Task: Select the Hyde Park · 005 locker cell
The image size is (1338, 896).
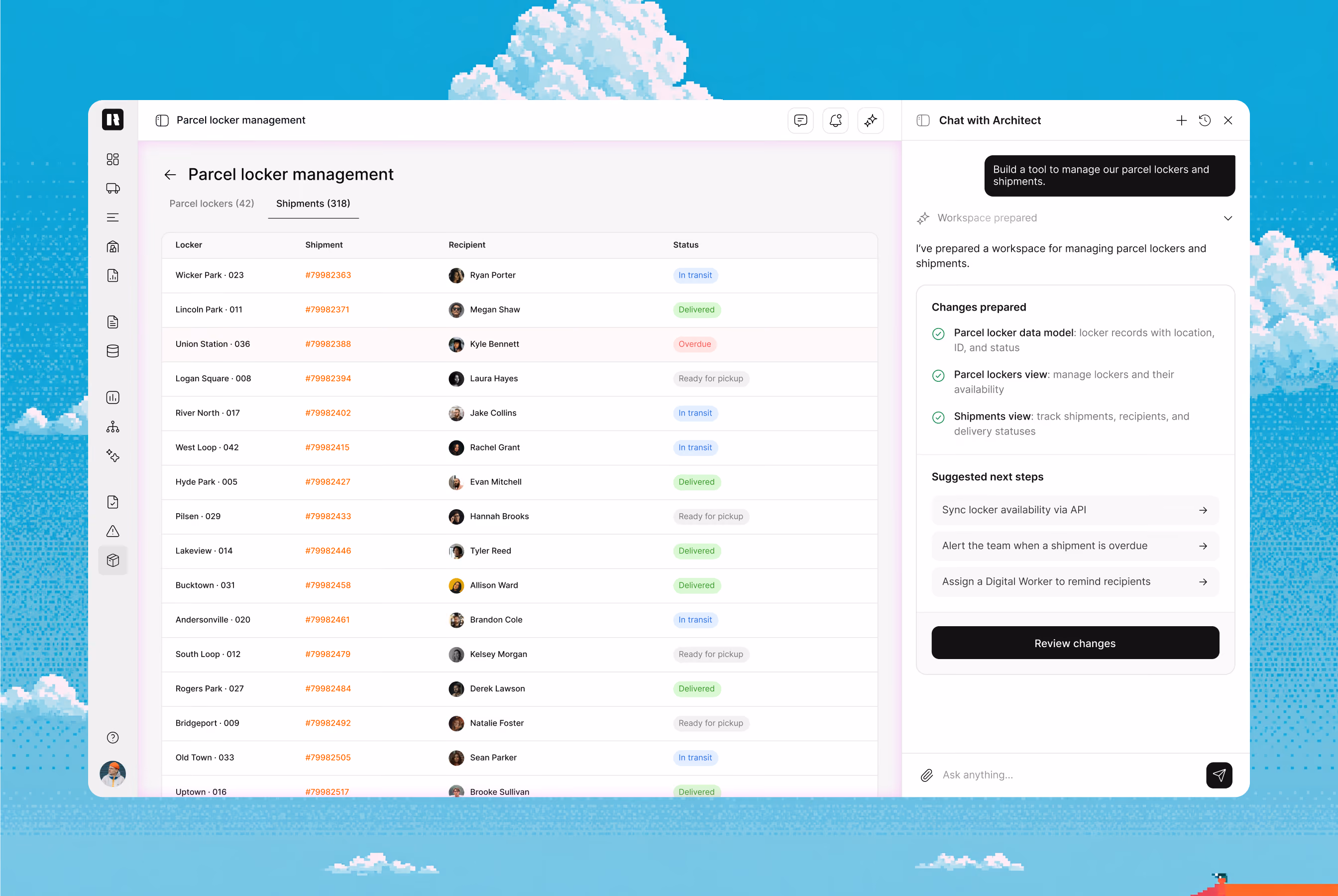Action: 206,482
